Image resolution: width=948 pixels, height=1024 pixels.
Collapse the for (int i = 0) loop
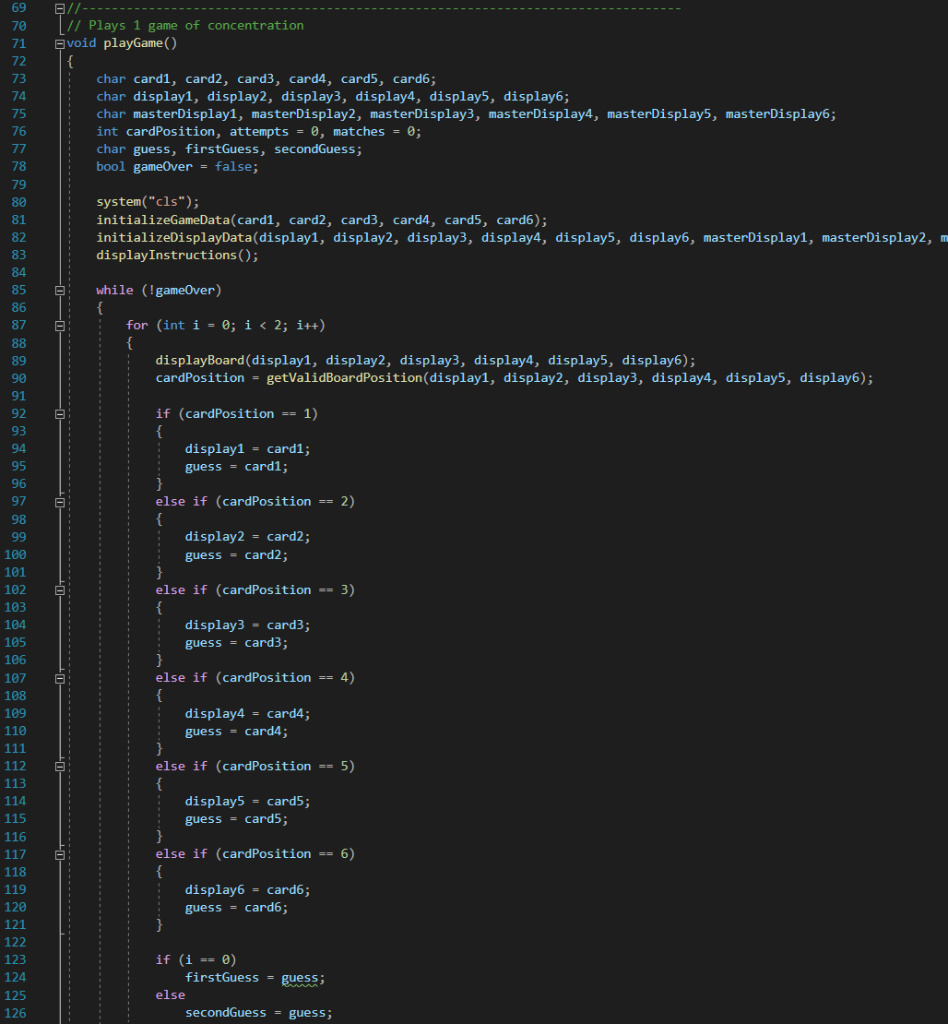pos(59,326)
